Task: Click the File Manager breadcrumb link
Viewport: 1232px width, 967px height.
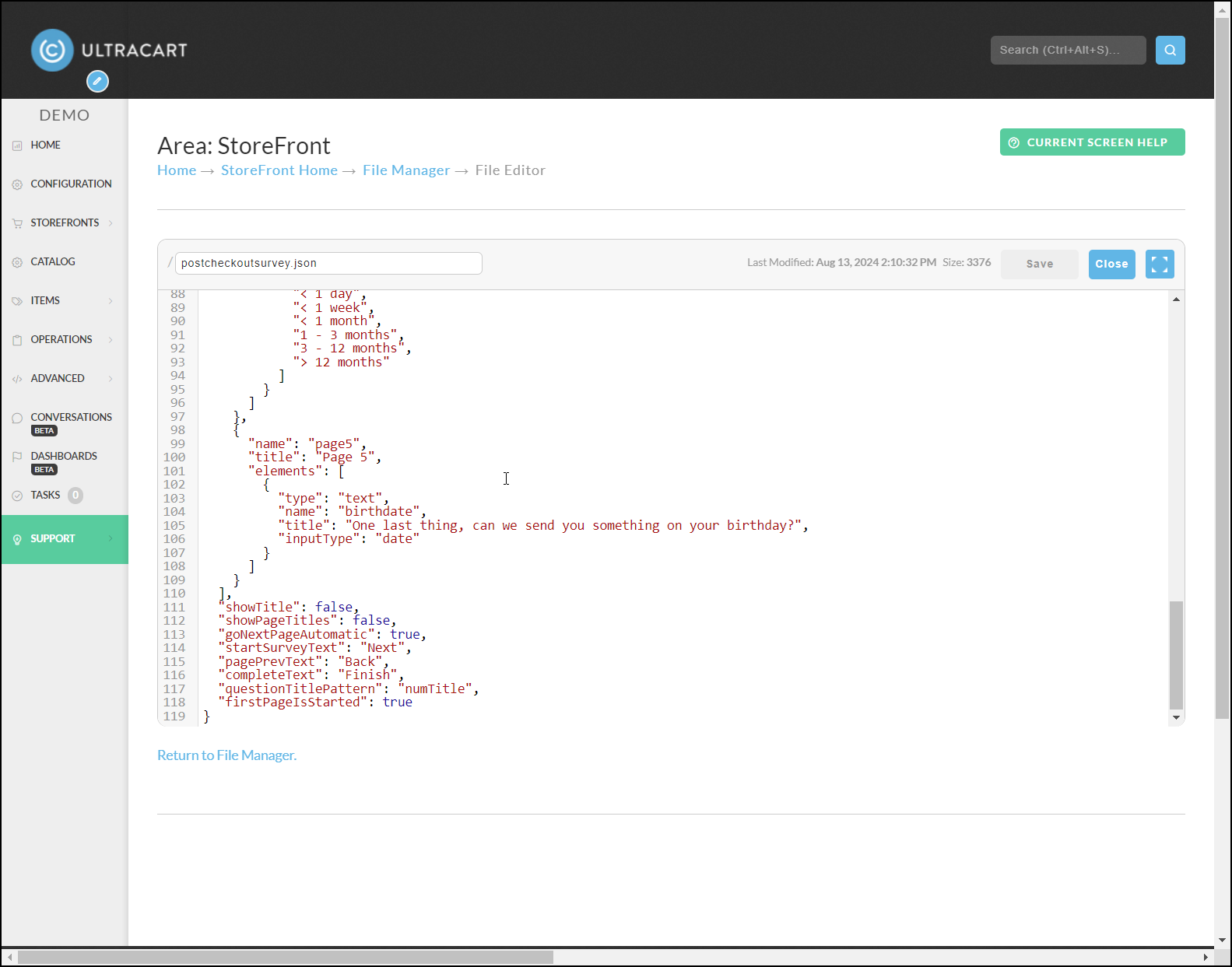Action: point(406,170)
